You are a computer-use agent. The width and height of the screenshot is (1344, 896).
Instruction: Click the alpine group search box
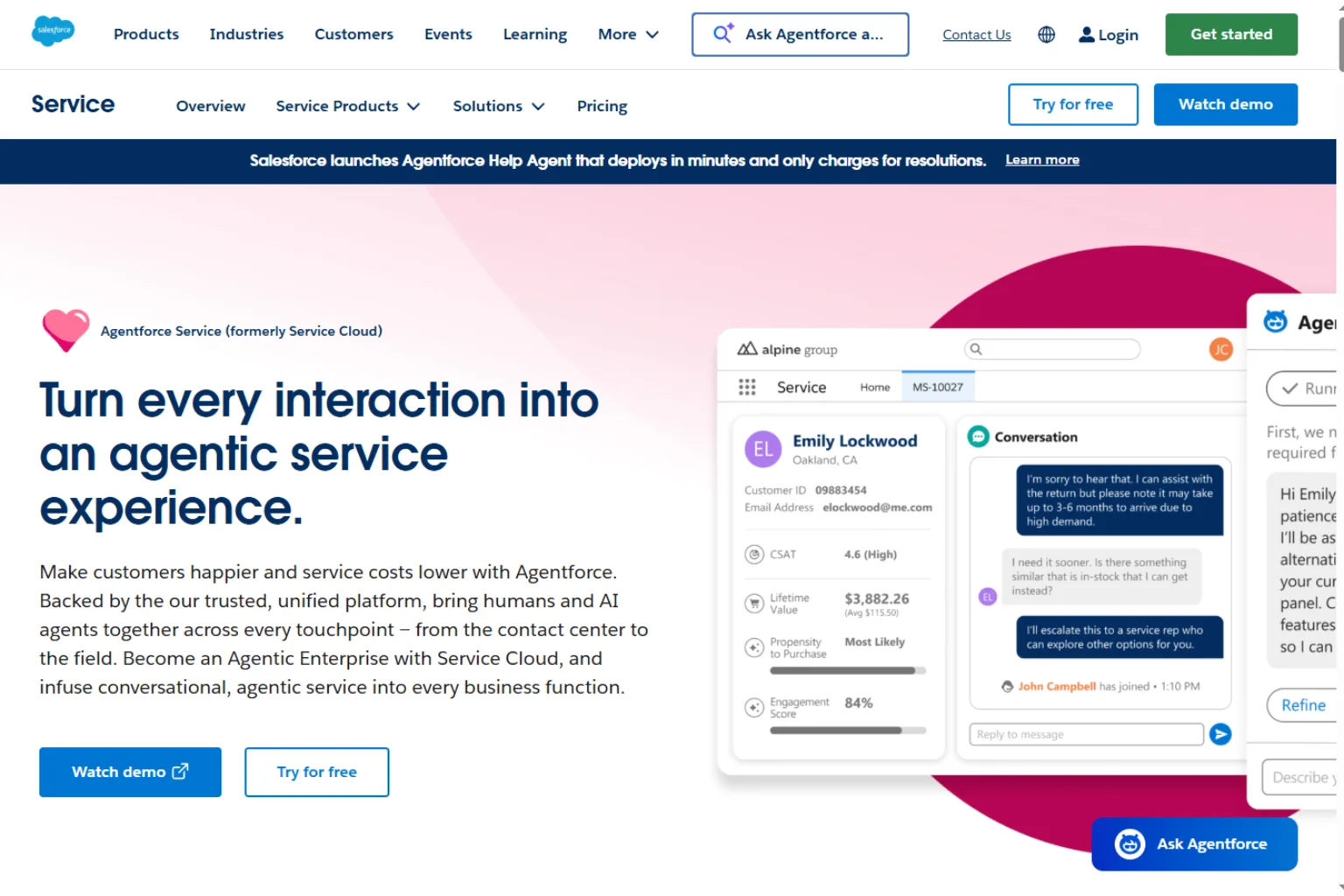click(x=1052, y=349)
